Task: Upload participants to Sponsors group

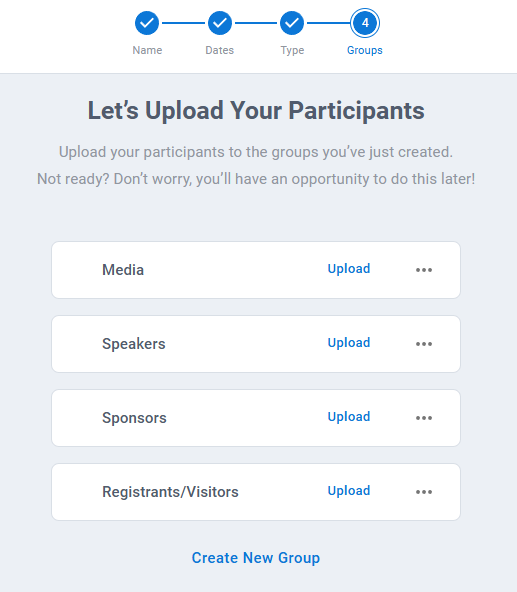Action: (x=349, y=417)
